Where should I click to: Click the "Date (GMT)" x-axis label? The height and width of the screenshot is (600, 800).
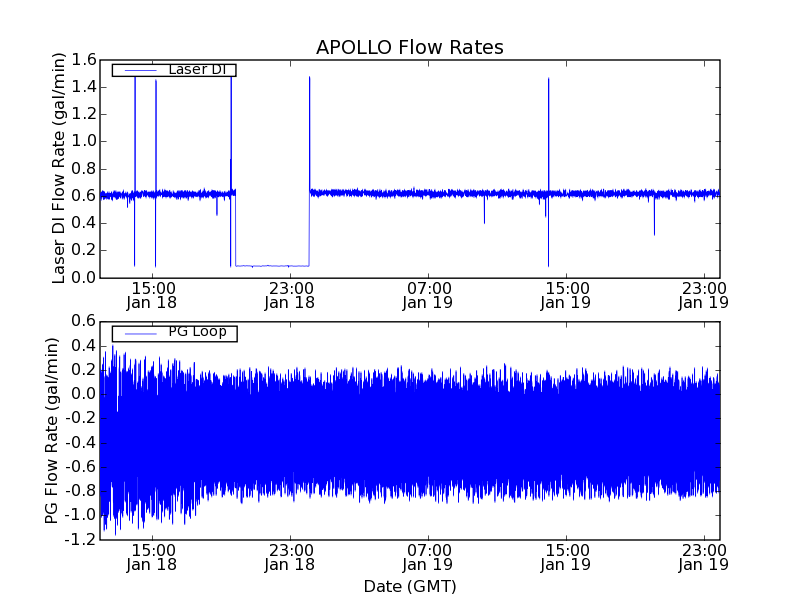pos(410,586)
